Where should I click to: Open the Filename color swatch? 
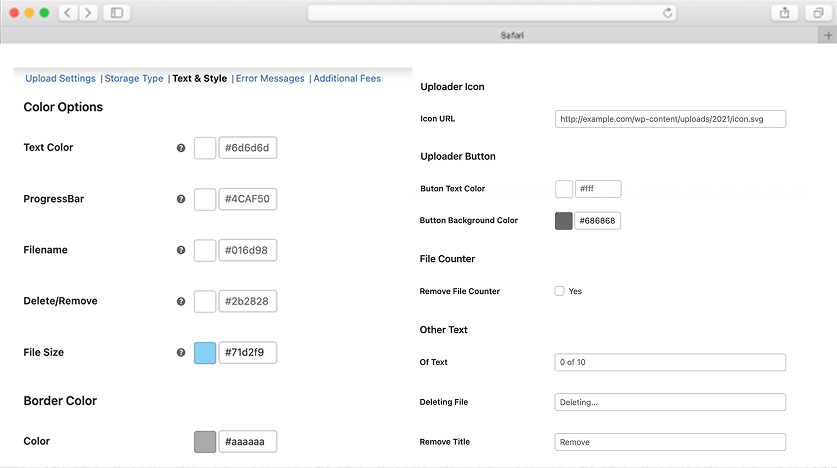click(205, 250)
